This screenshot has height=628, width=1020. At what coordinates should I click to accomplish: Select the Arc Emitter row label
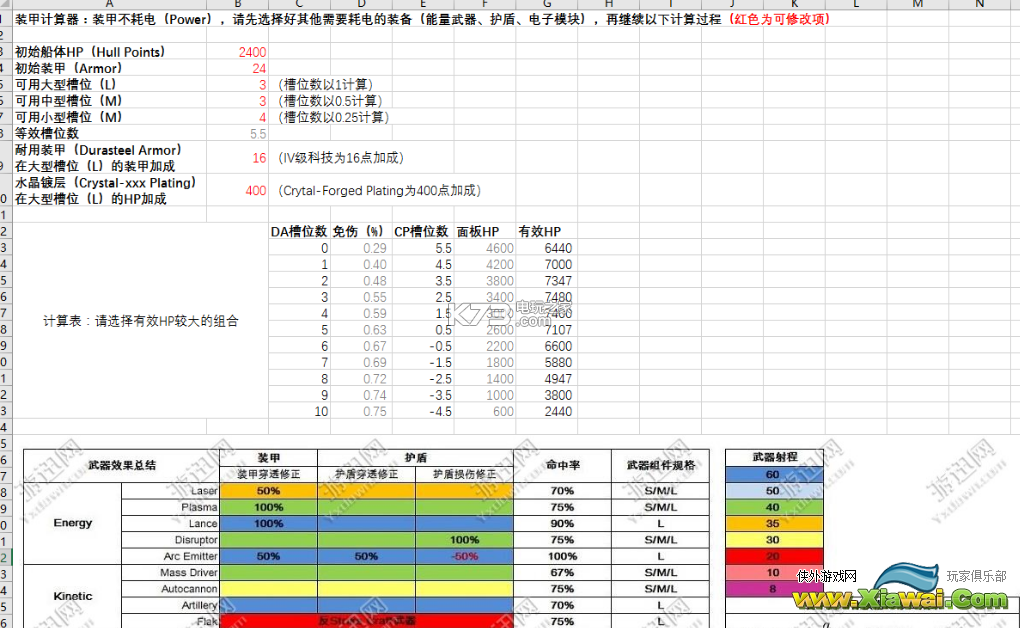[170, 556]
